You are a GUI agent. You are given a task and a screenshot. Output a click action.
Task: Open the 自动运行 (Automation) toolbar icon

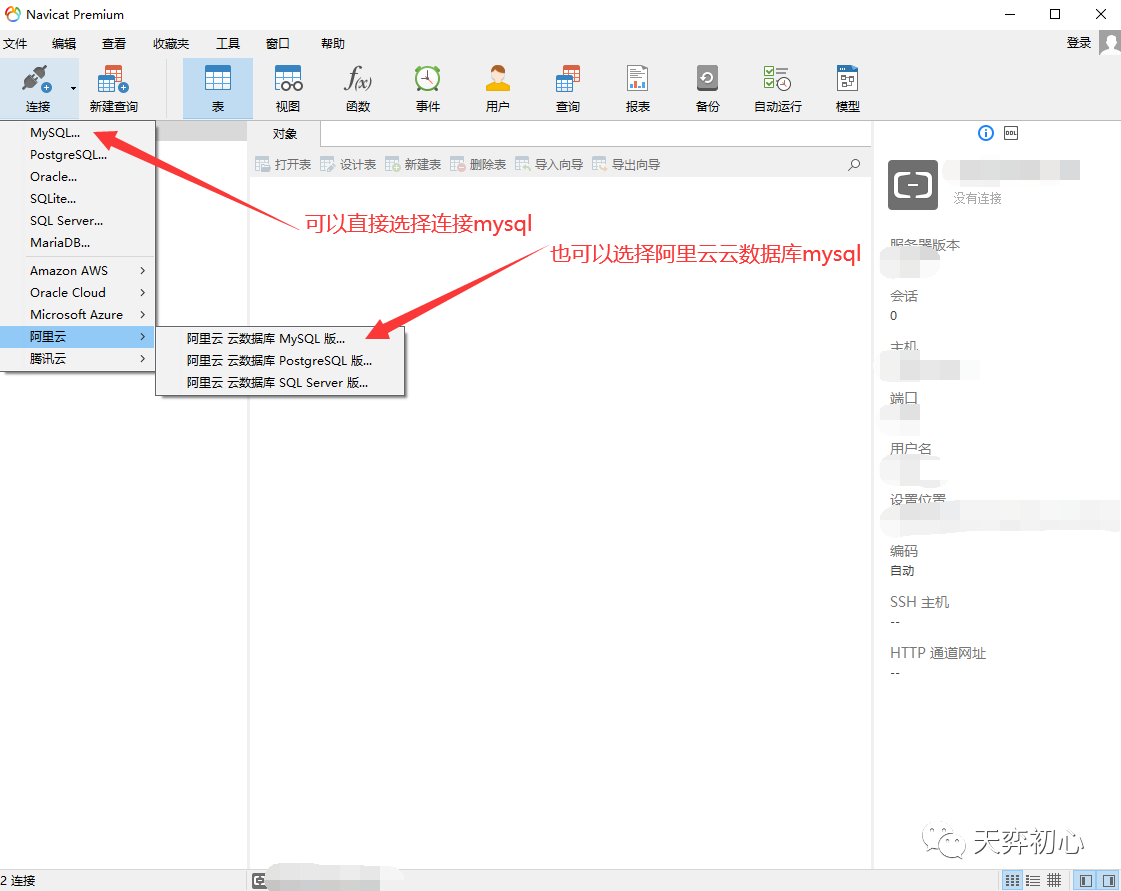click(777, 89)
